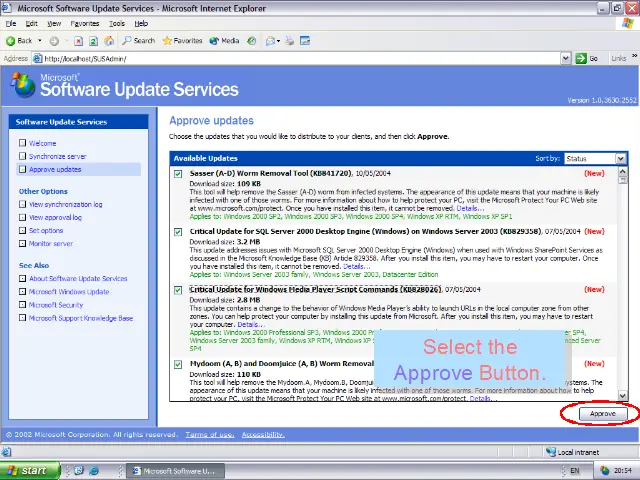Go back using the Back button
This screenshot has height=480, width=640.
point(19,40)
